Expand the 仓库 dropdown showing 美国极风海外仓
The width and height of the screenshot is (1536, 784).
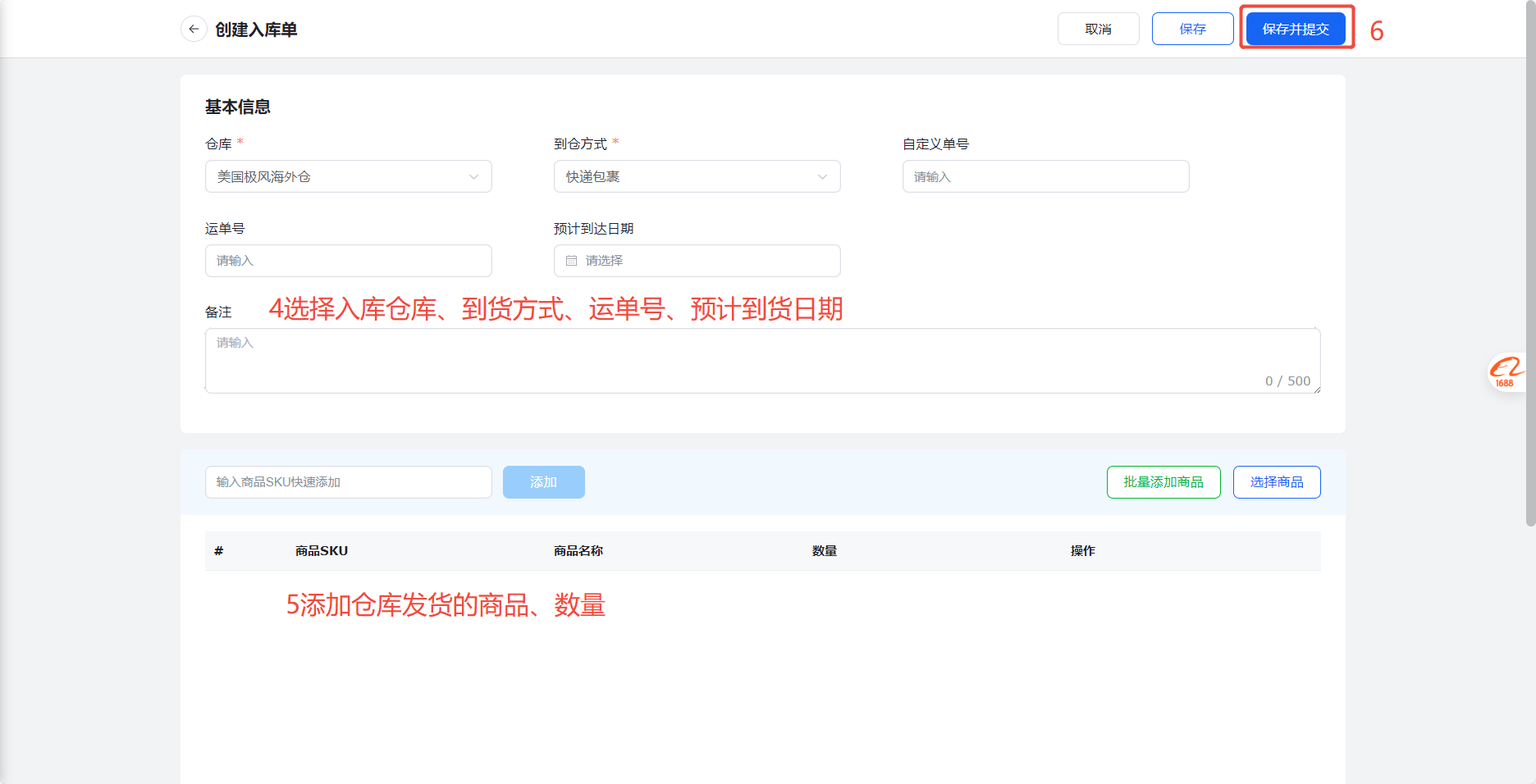(348, 176)
